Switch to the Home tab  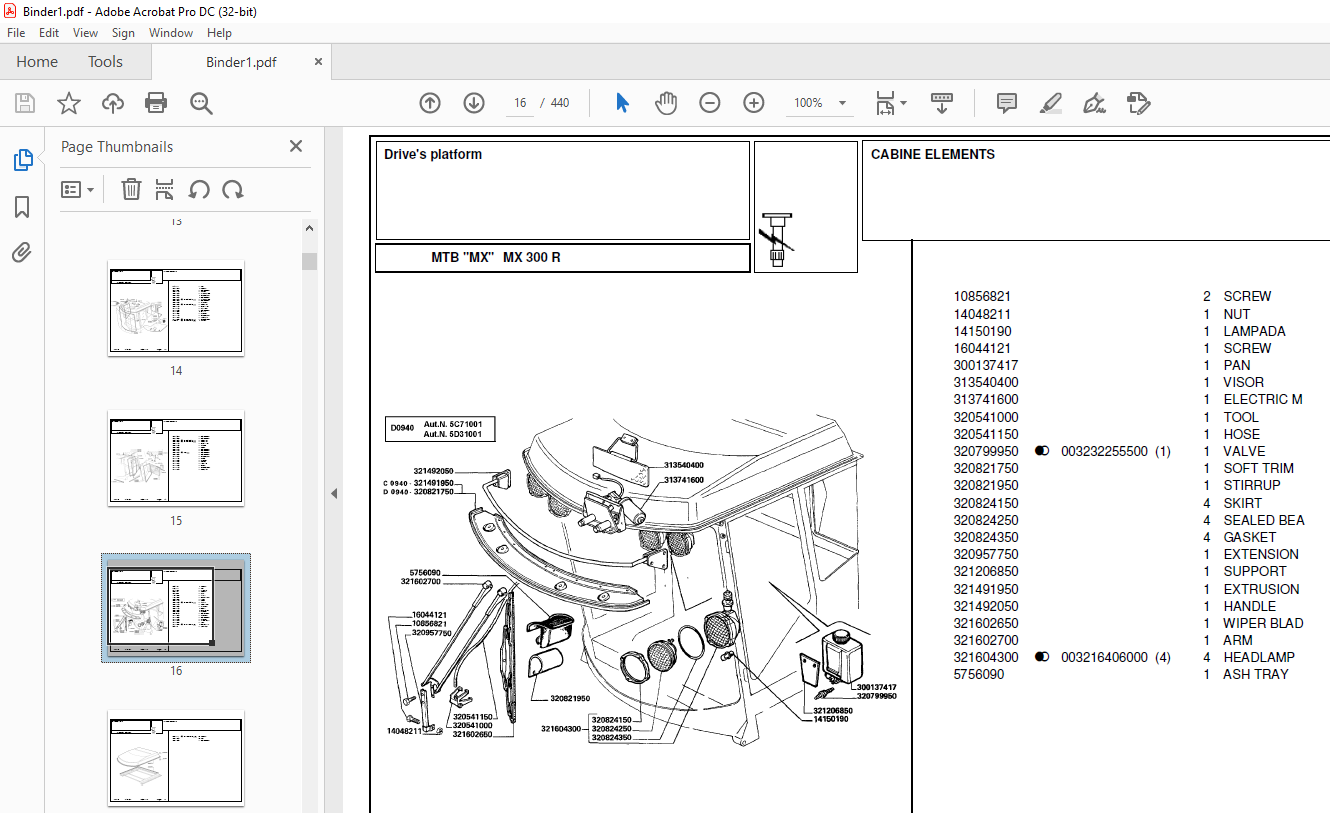point(37,62)
